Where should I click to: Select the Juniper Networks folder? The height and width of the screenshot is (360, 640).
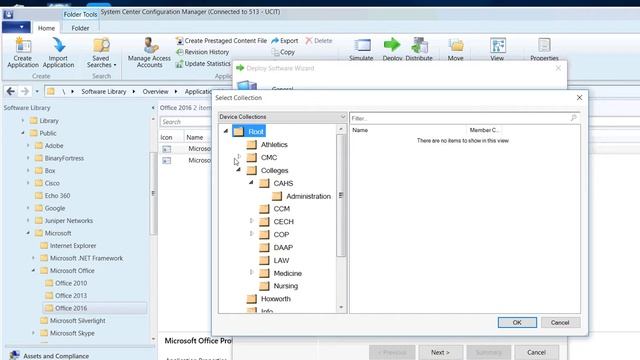point(64,221)
